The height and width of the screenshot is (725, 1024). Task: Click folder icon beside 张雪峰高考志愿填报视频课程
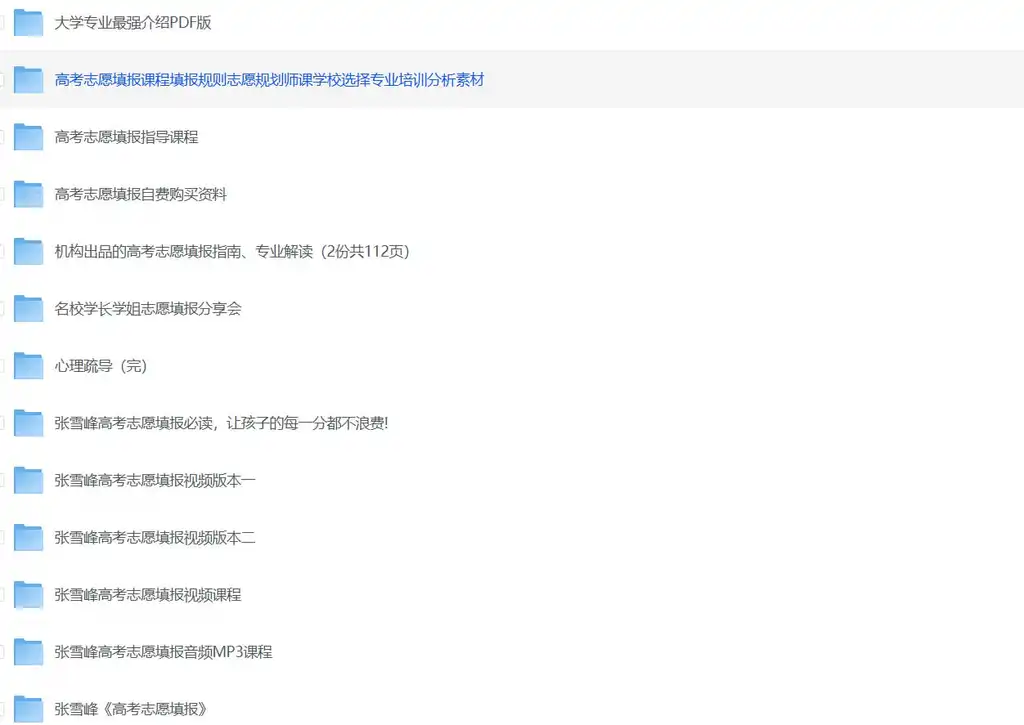[x=29, y=595]
